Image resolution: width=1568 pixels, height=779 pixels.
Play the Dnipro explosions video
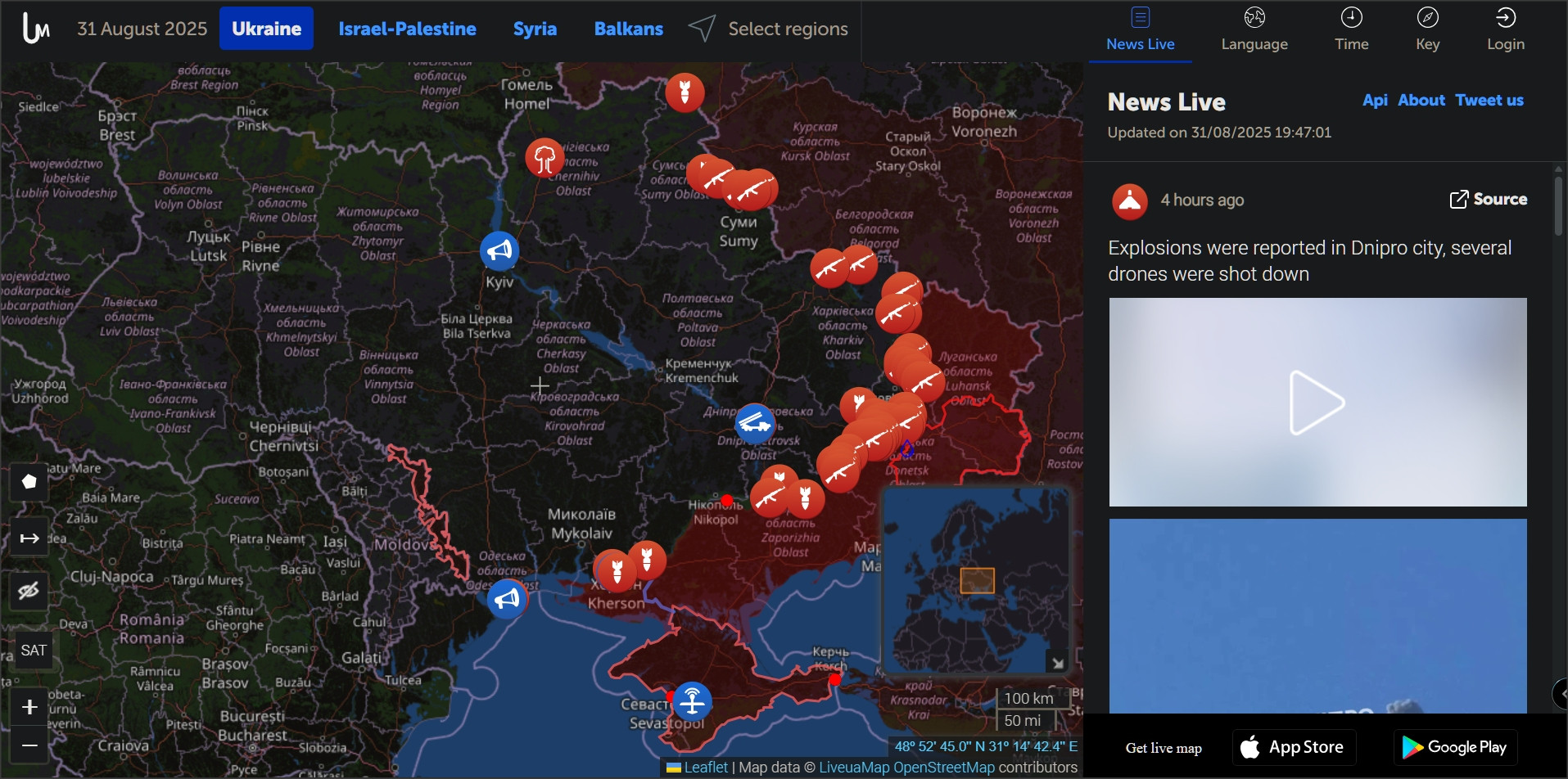pyautogui.click(x=1317, y=402)
